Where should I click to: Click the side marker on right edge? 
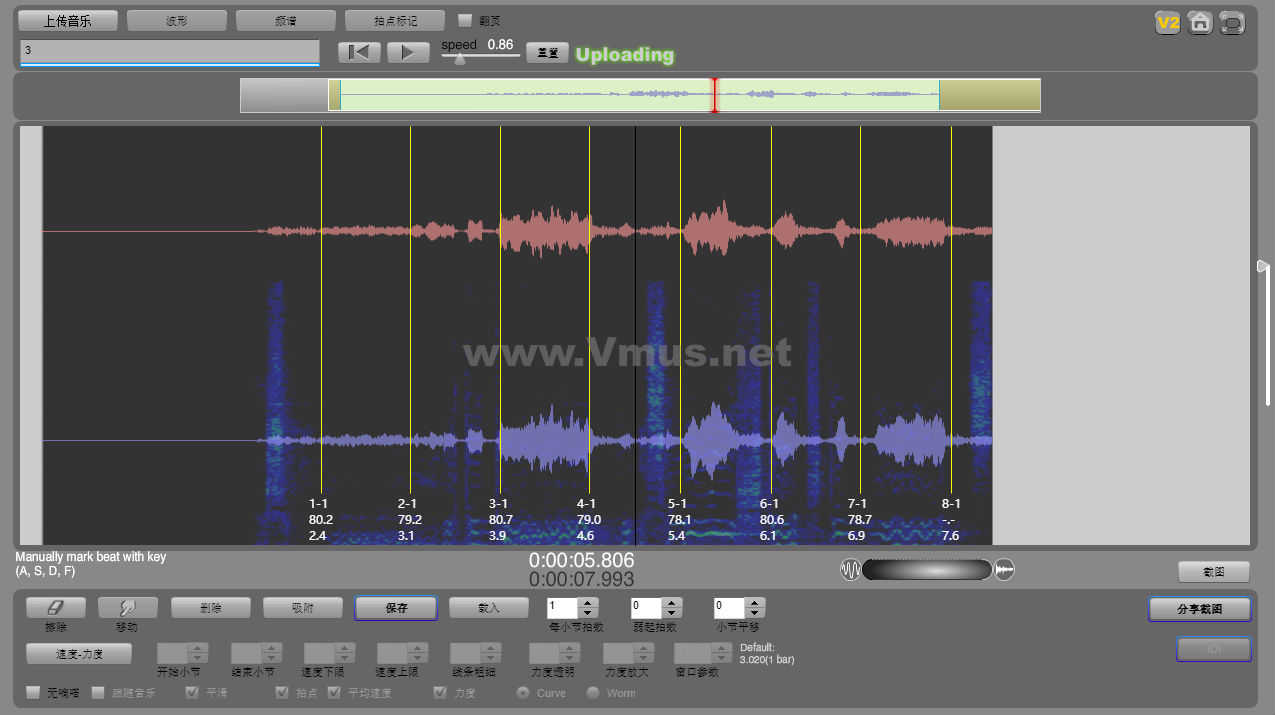(1263, 265)
